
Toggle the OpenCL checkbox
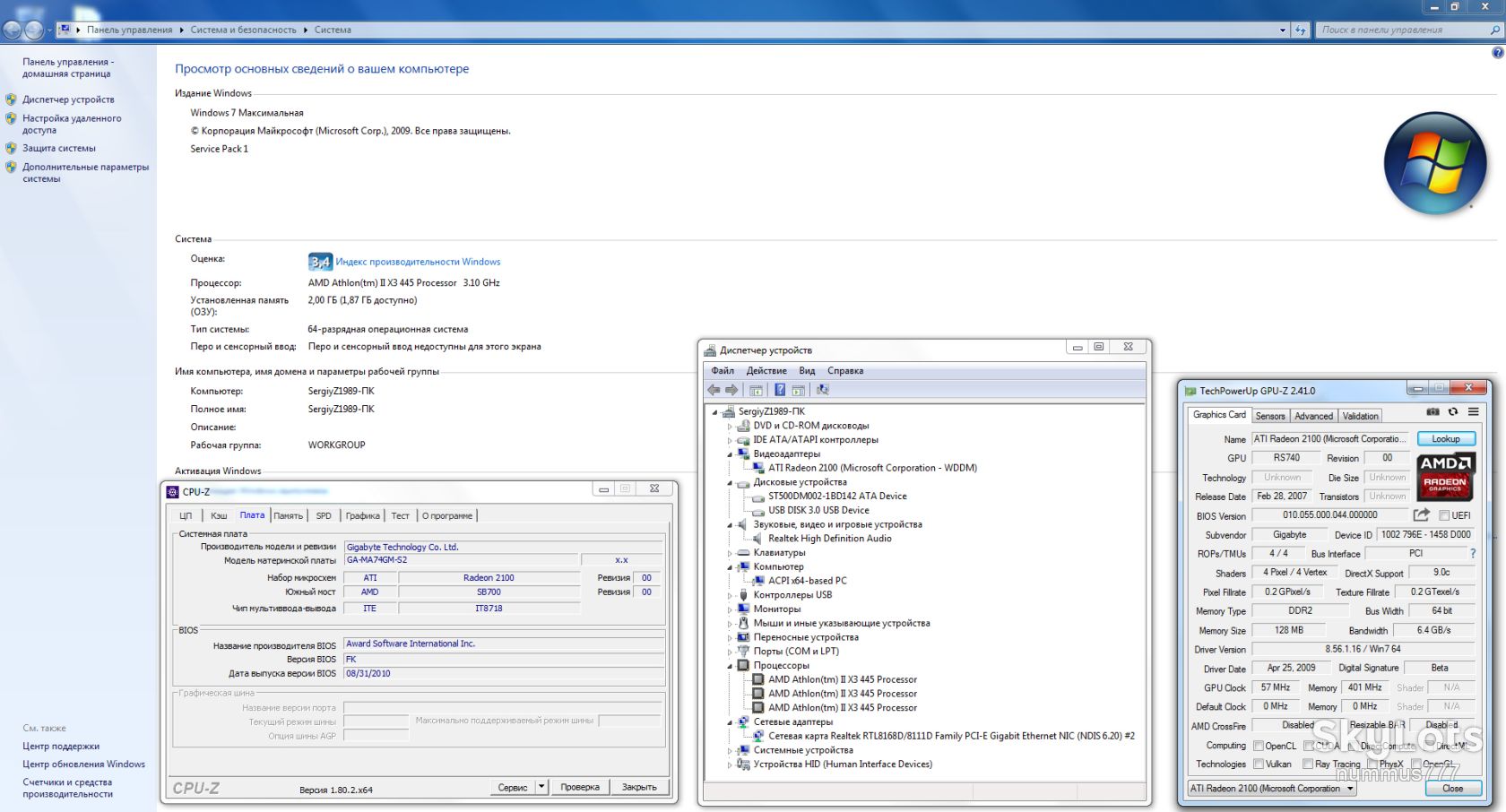[1259, 746]
